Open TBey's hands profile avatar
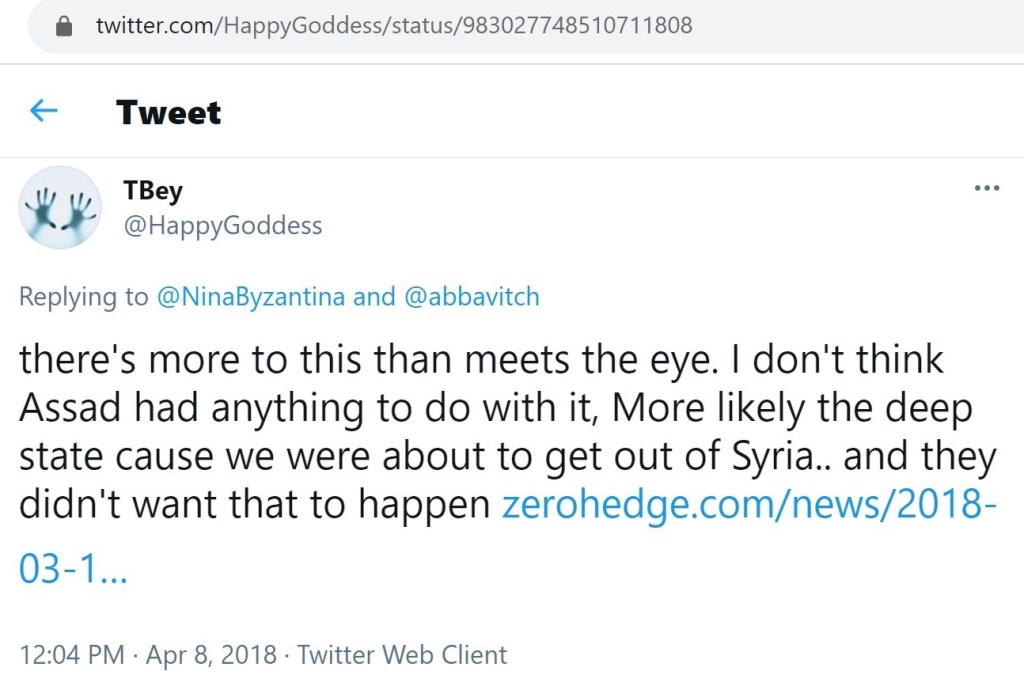The width and height of the screenshot is (1024, 686). click(x=60, y=207)
